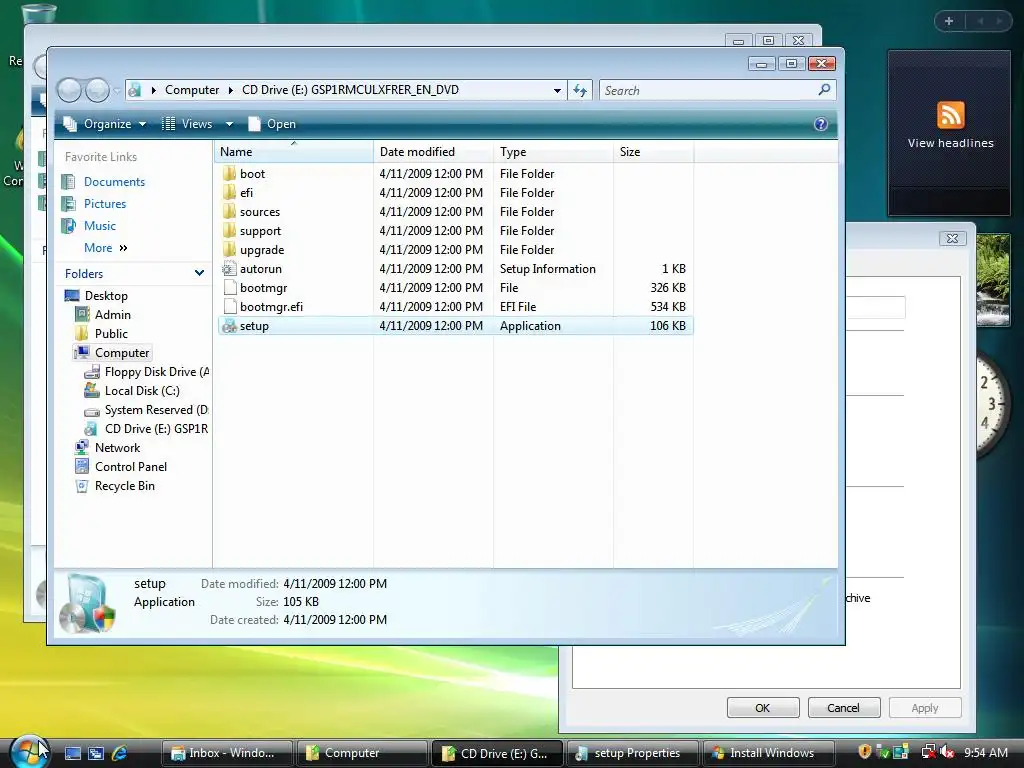Click View headlines RSS gadget icon
1024x768 pixels.
(950, 116)
